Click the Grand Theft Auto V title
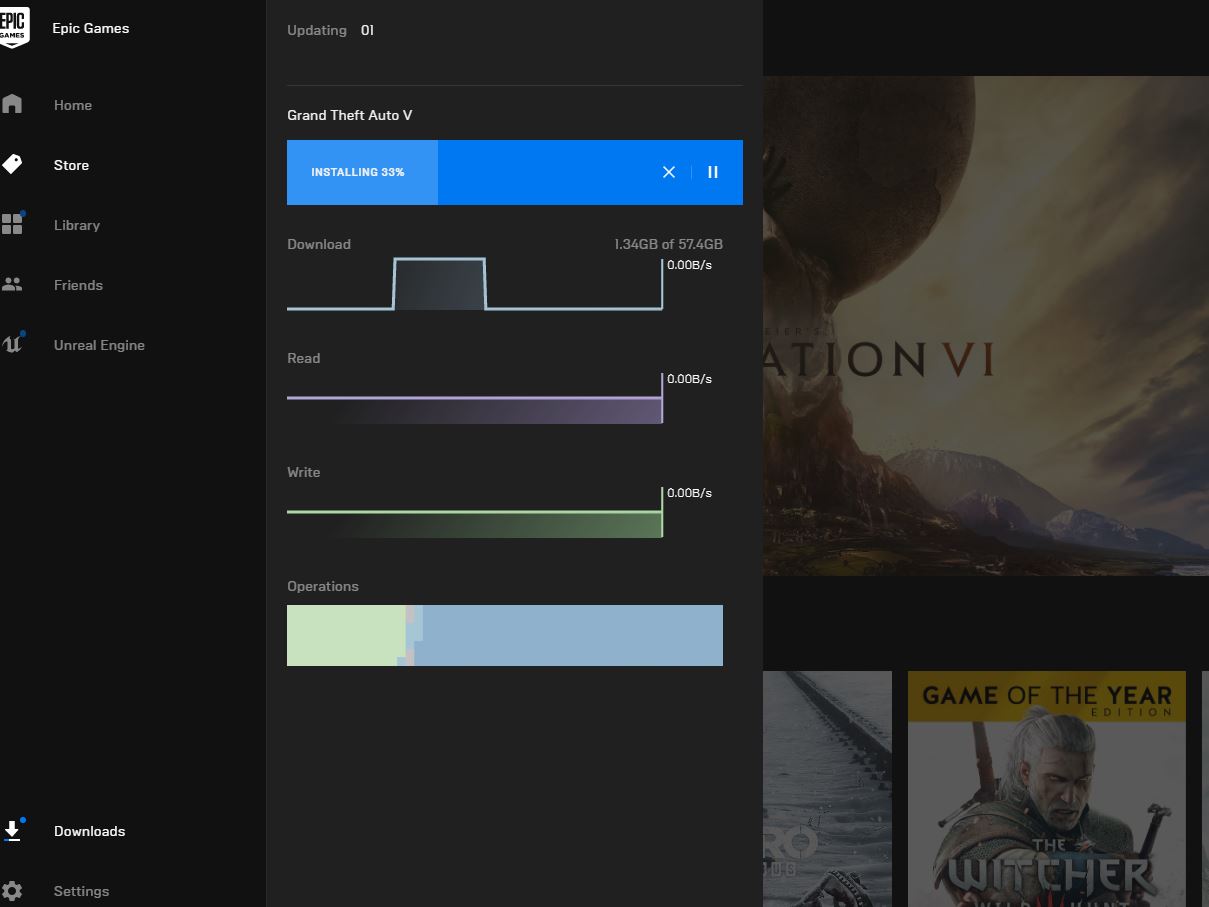The height and width of the screenshot is (907, 1209). pyautogui.click(x=349, y=115)
